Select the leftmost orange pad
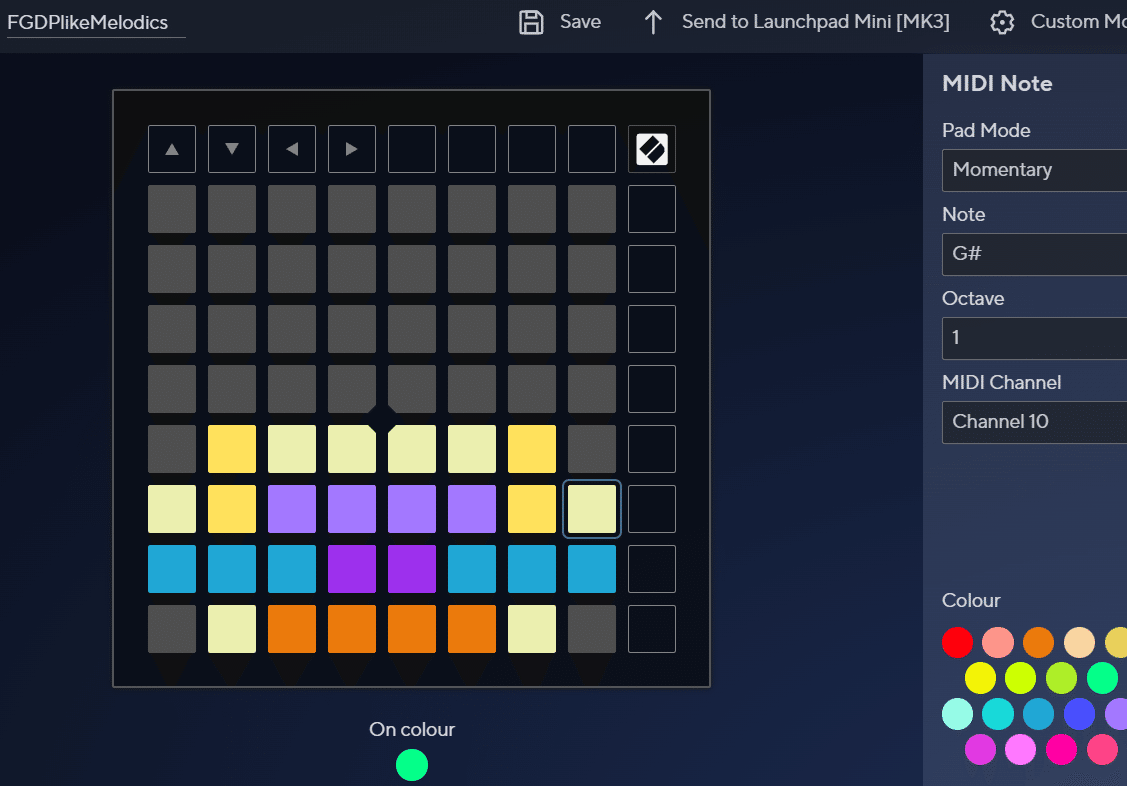 (x=292, y=629)
